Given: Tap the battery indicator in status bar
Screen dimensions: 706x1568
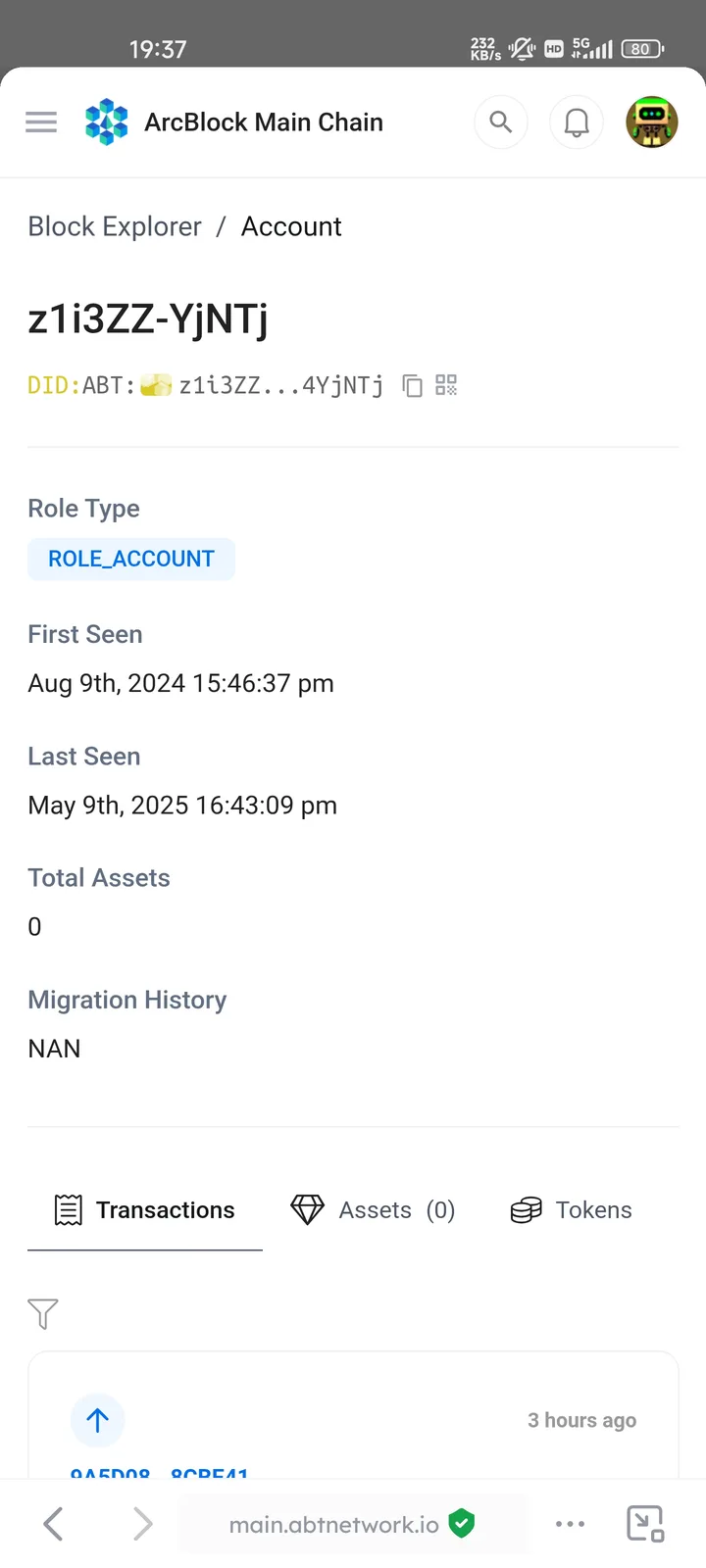Looking at the screenshot, I should tap(642, 48).
